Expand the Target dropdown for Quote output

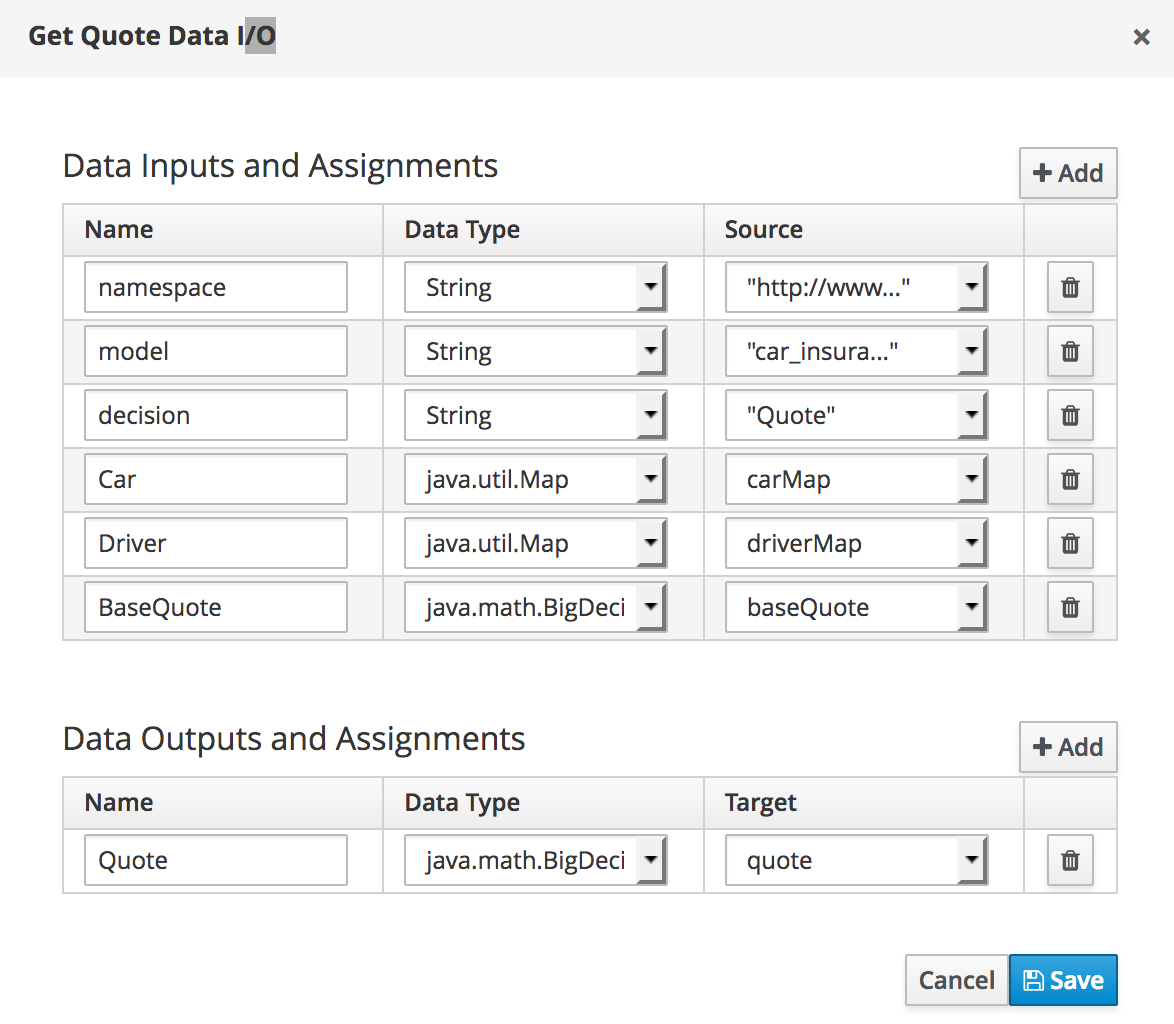[972, 860]
